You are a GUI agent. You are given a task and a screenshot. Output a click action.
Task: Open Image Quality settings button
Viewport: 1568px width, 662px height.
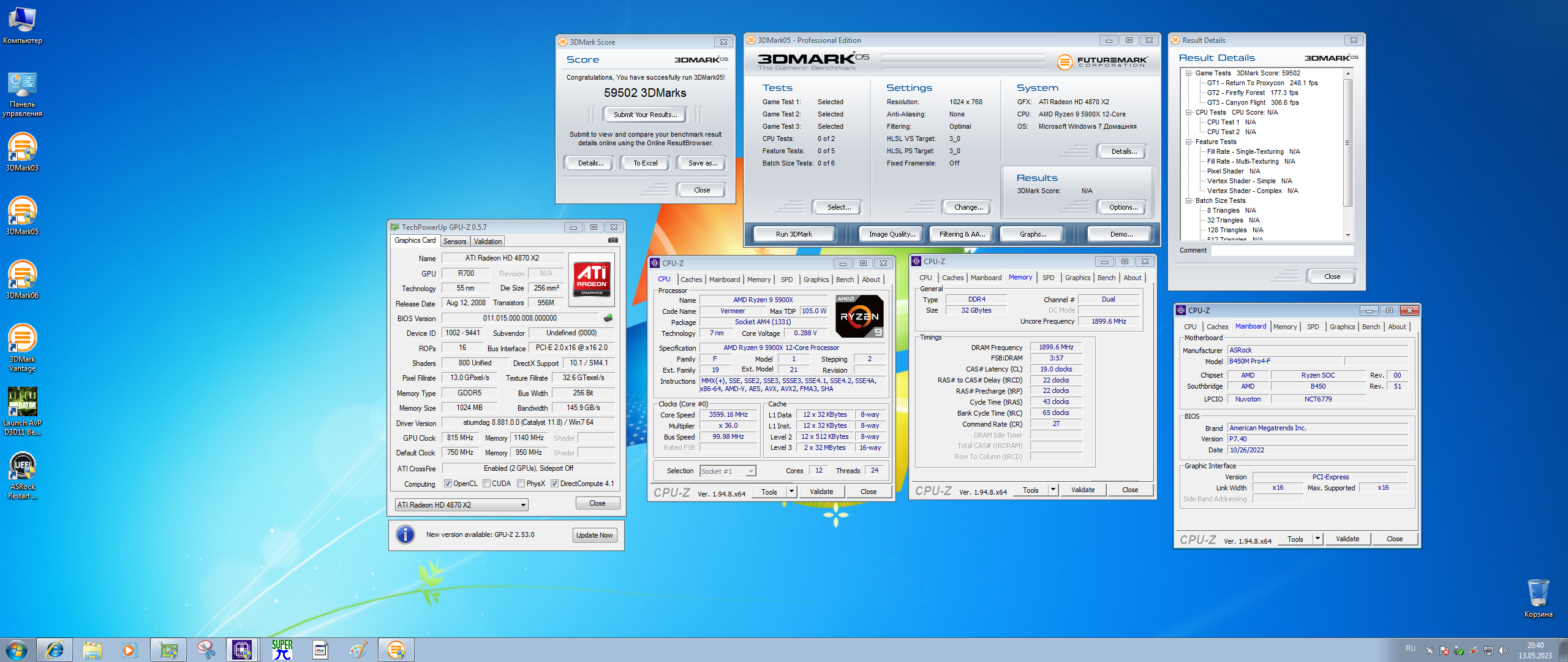point(892,234)
